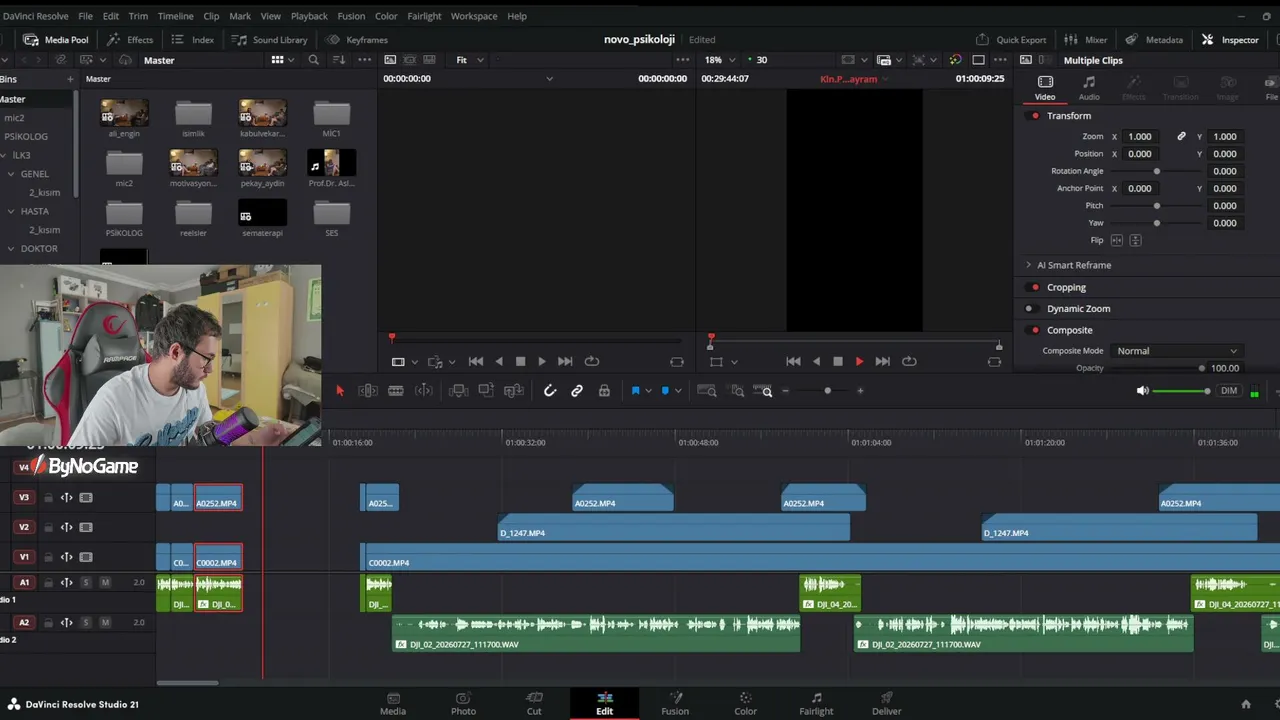This screenshot has width=1280, height=720.
Task: Adjust the Rotation Angle slider
Action: point(1157,171)
